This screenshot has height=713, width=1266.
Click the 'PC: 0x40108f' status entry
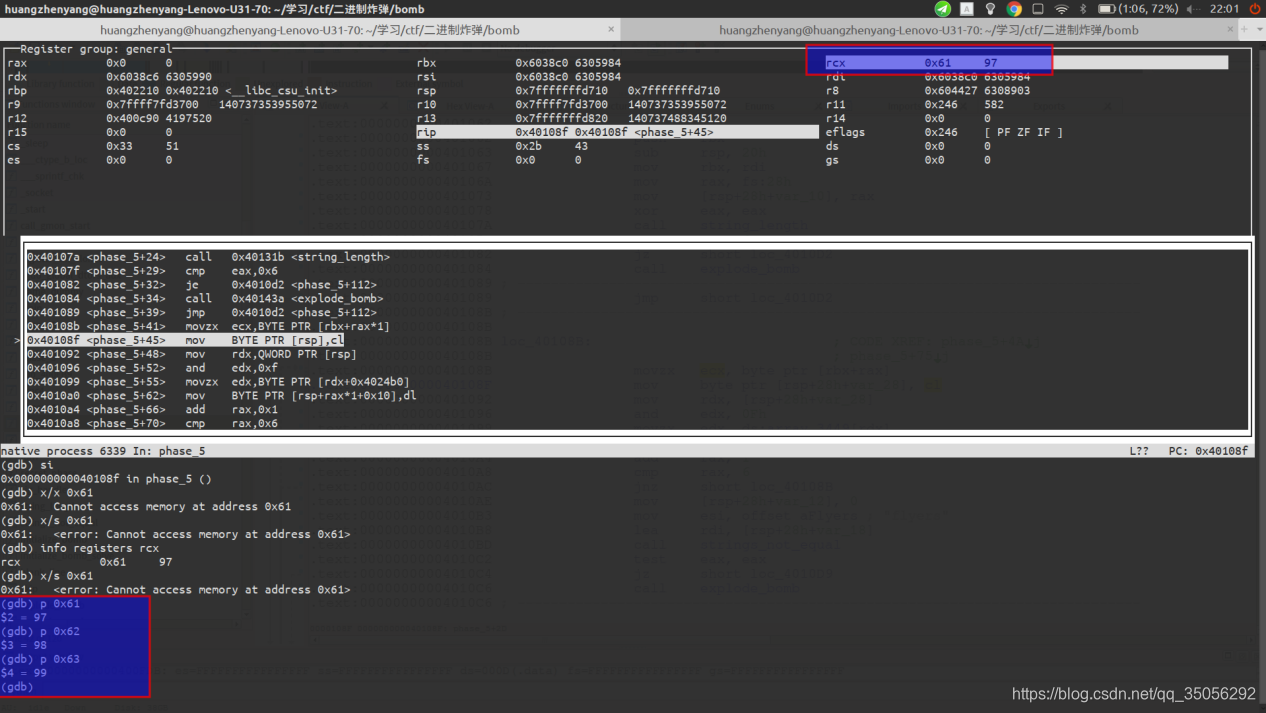tap(1208, 451)
